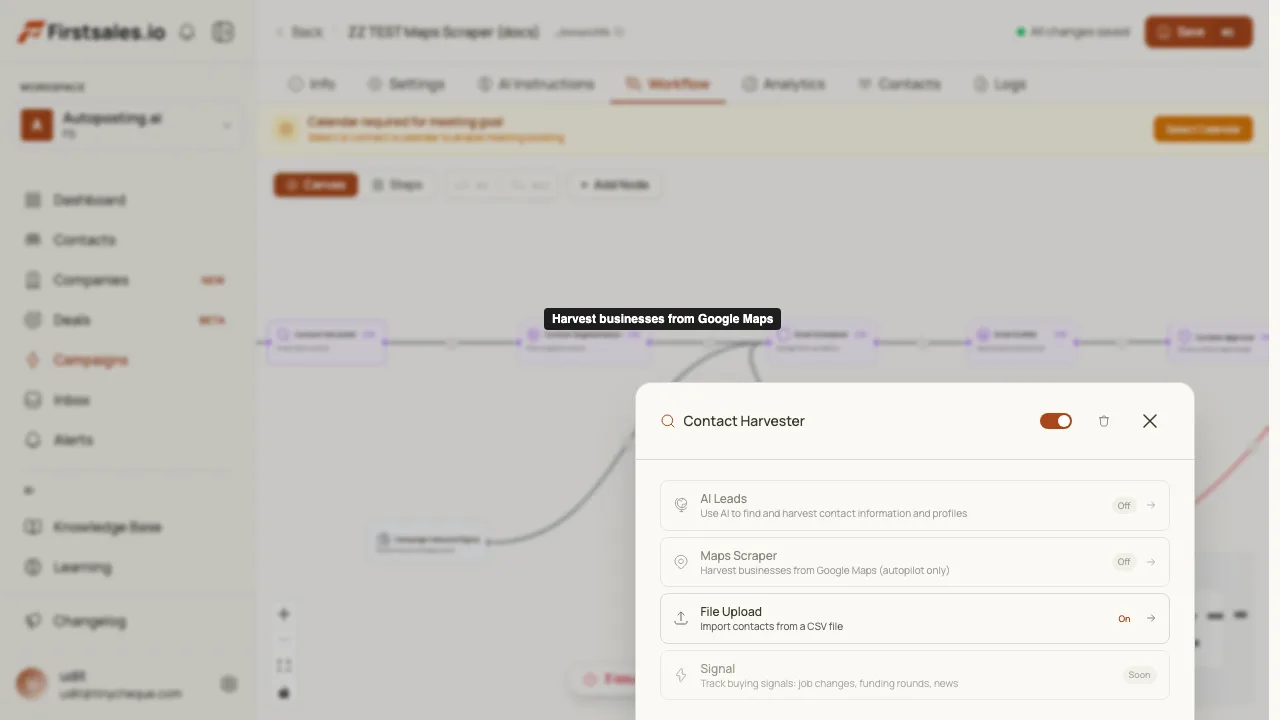Screen dimensions: 1280x720
Task: Switch to Canvas view
Action: point(316,185)
